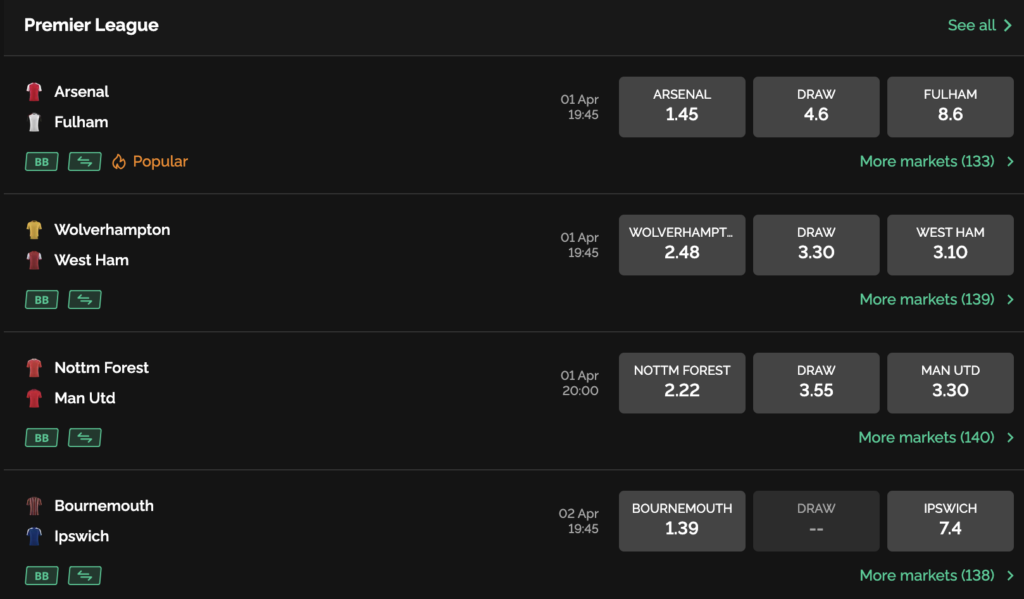
Task: Open chevron next to More markets (140)
Action: tap(1010, 437)
